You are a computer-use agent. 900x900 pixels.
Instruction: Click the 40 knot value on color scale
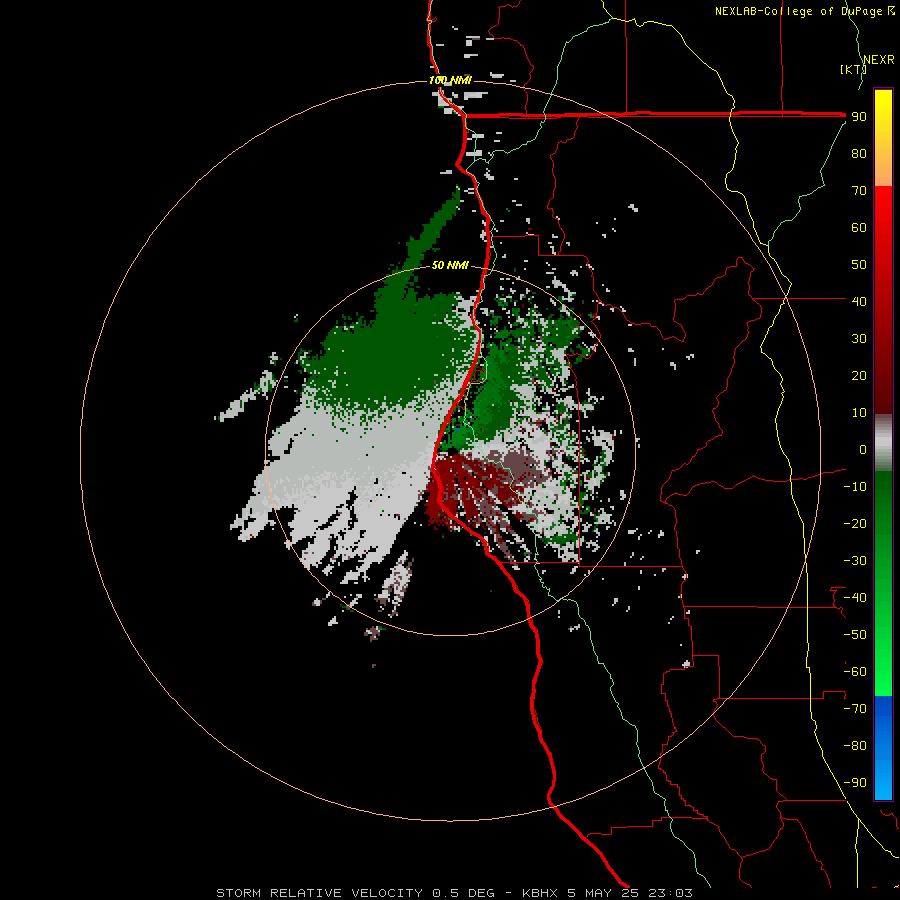[x=859, y=301]
